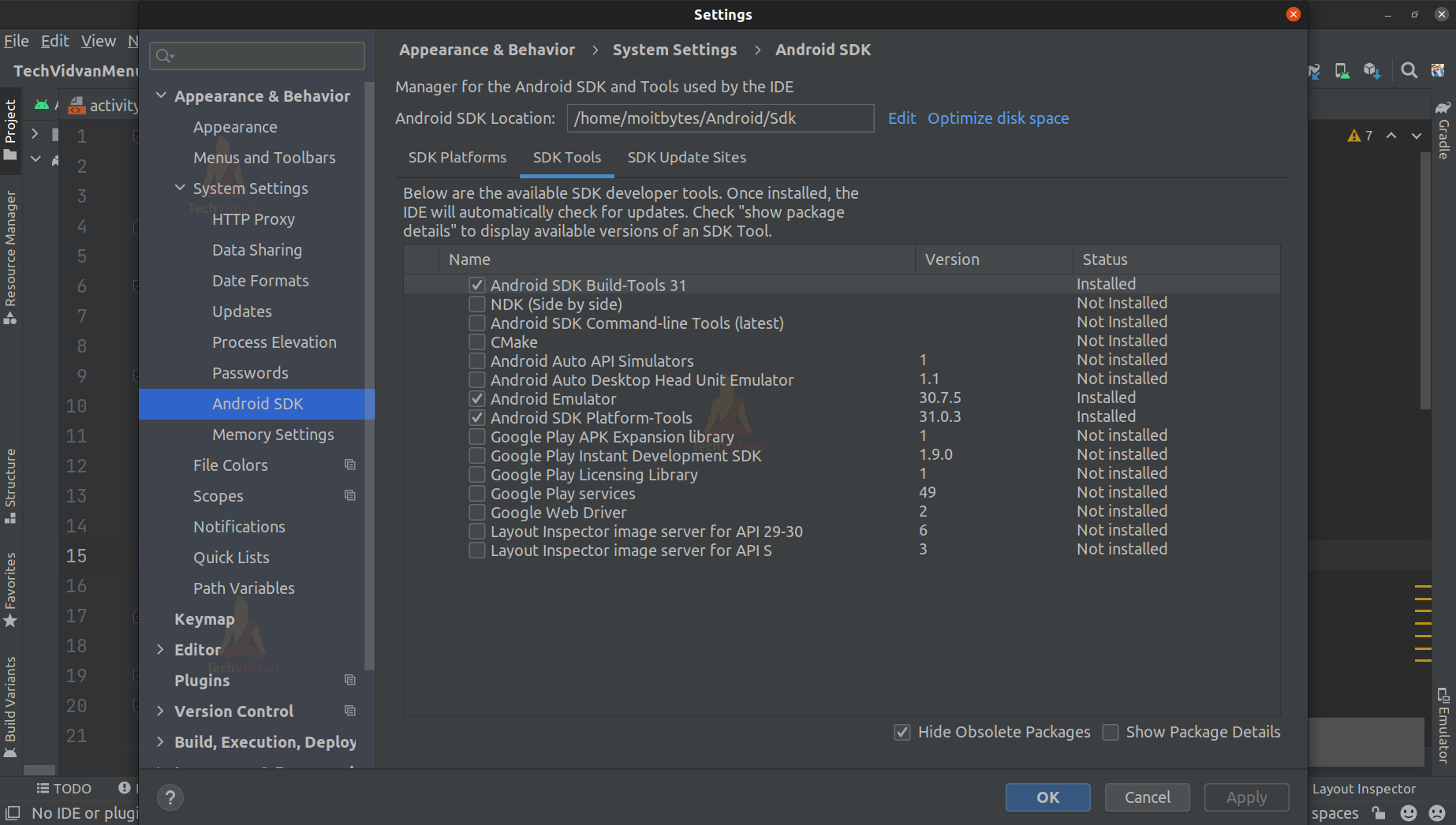Click the tool windows toggle icon in status bar
This screenshot has height=825, width=1456.
[12, 813]
